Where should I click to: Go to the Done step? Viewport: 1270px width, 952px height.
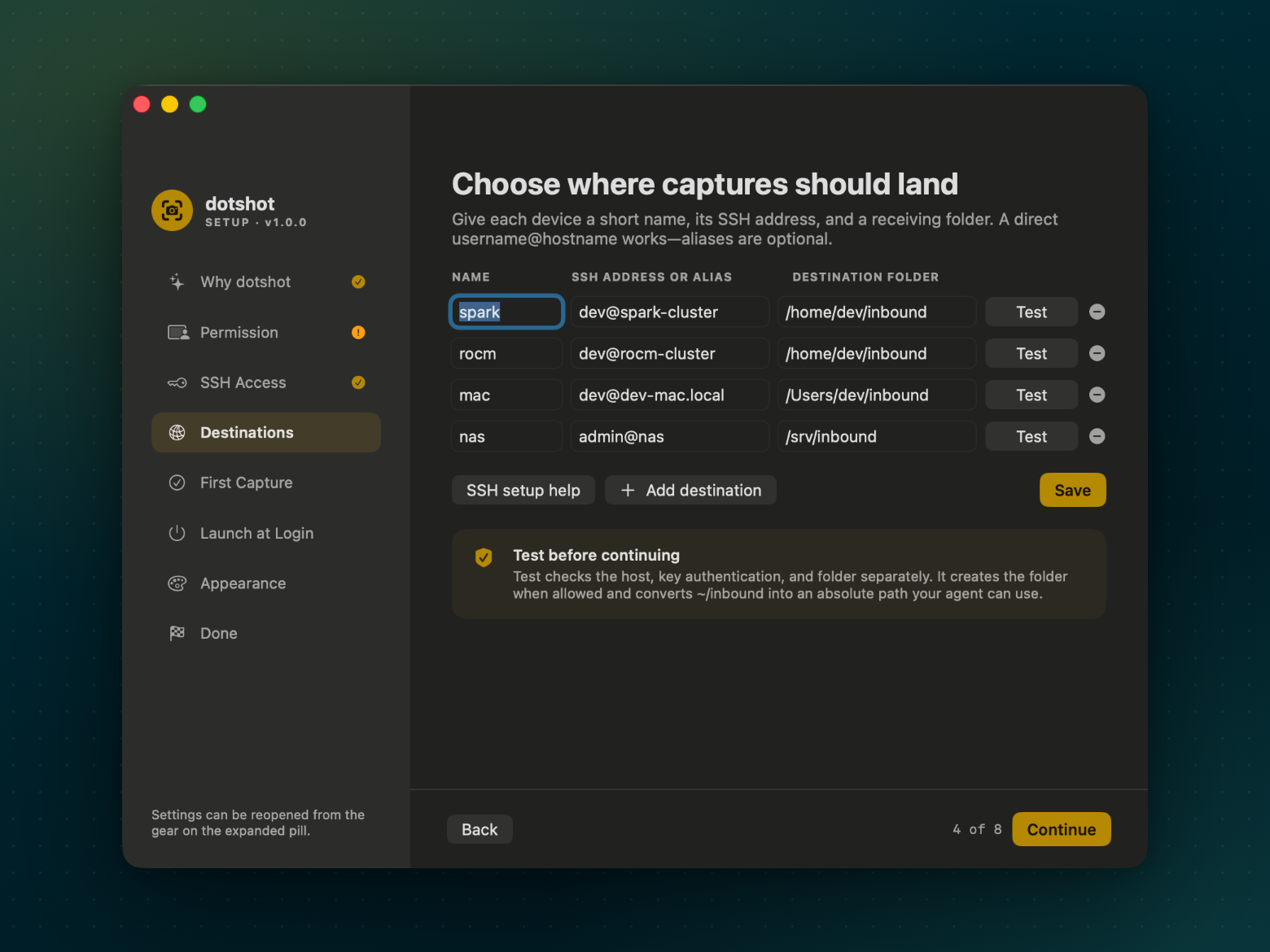266,633
